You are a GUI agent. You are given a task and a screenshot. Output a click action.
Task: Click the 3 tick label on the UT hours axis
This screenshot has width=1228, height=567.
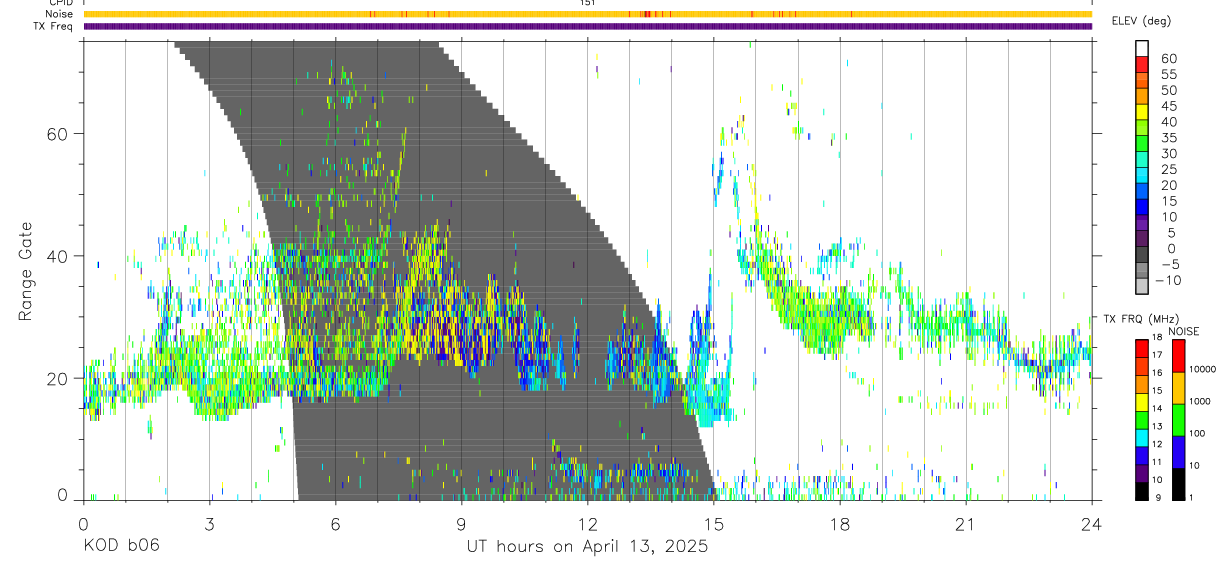point(209,523)
